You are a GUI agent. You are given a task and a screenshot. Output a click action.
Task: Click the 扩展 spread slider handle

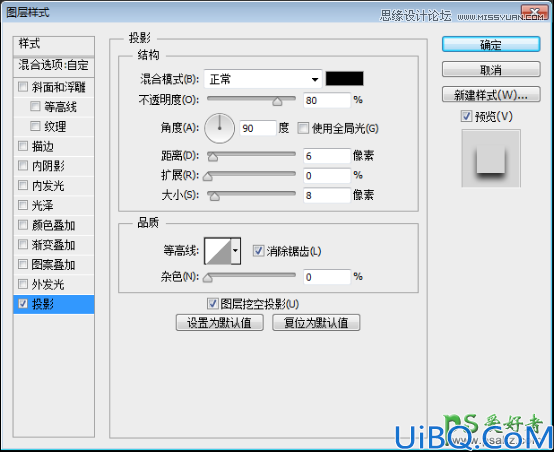pyautogui.click(x=208, y=176)
